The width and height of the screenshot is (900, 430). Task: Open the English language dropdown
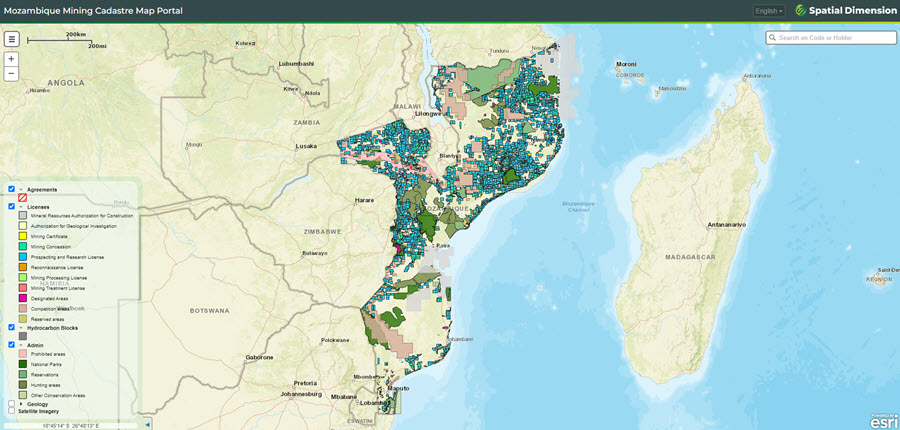(x=769, y=11)
